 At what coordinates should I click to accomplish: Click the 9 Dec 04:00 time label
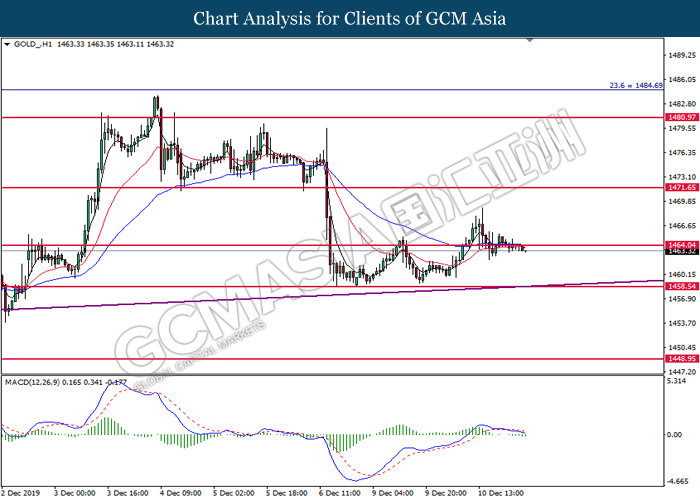tap(393, 493)
